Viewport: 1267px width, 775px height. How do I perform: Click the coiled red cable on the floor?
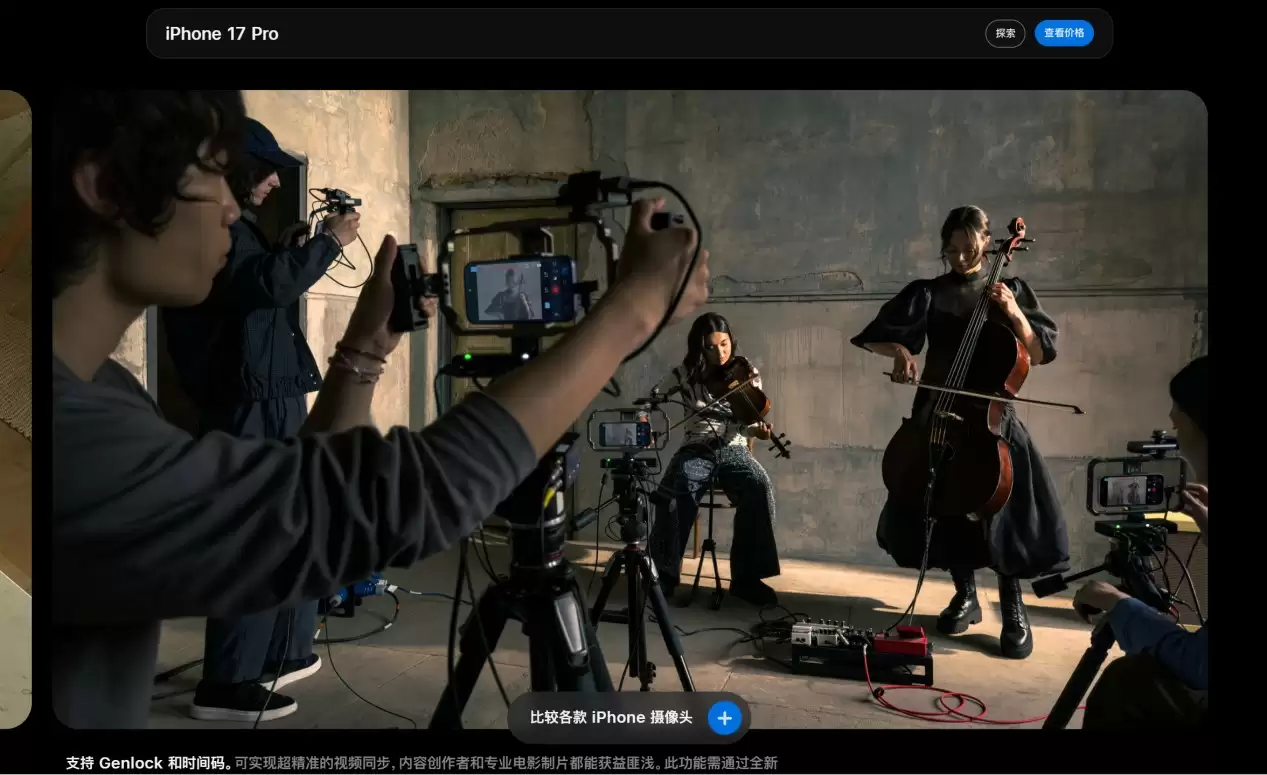pos(950,705)
